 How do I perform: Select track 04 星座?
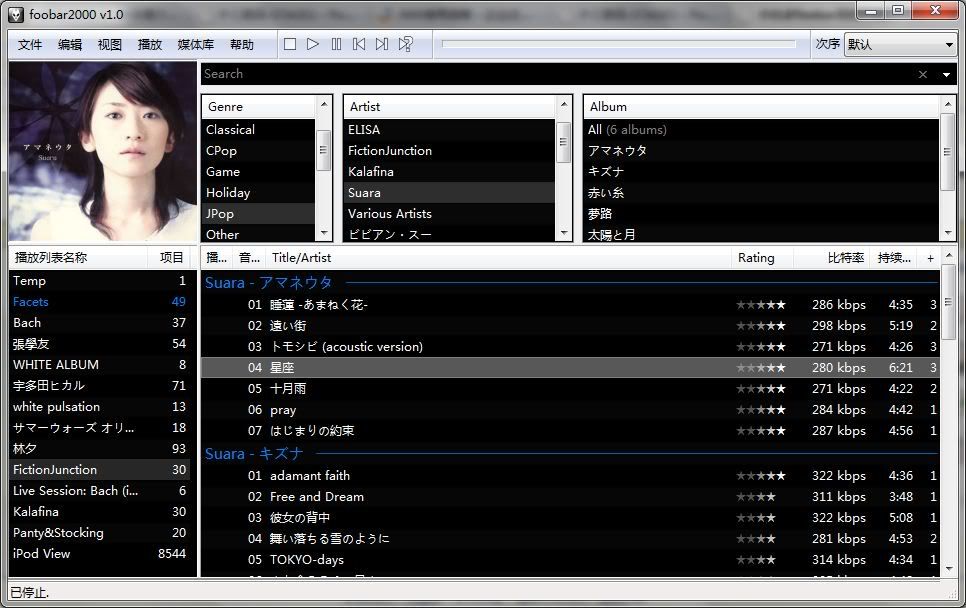pos(570,368)
